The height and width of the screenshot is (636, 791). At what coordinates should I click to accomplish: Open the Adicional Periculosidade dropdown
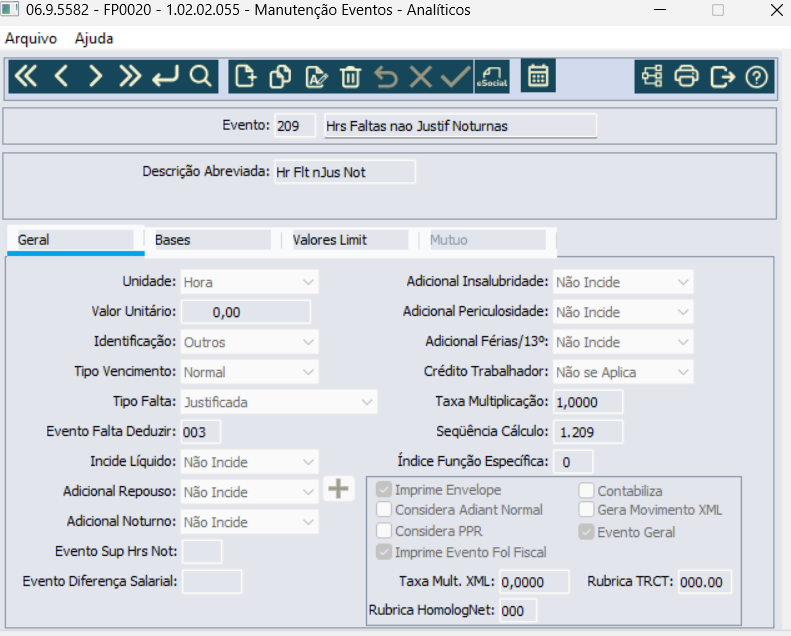click(x=623, y=312)
